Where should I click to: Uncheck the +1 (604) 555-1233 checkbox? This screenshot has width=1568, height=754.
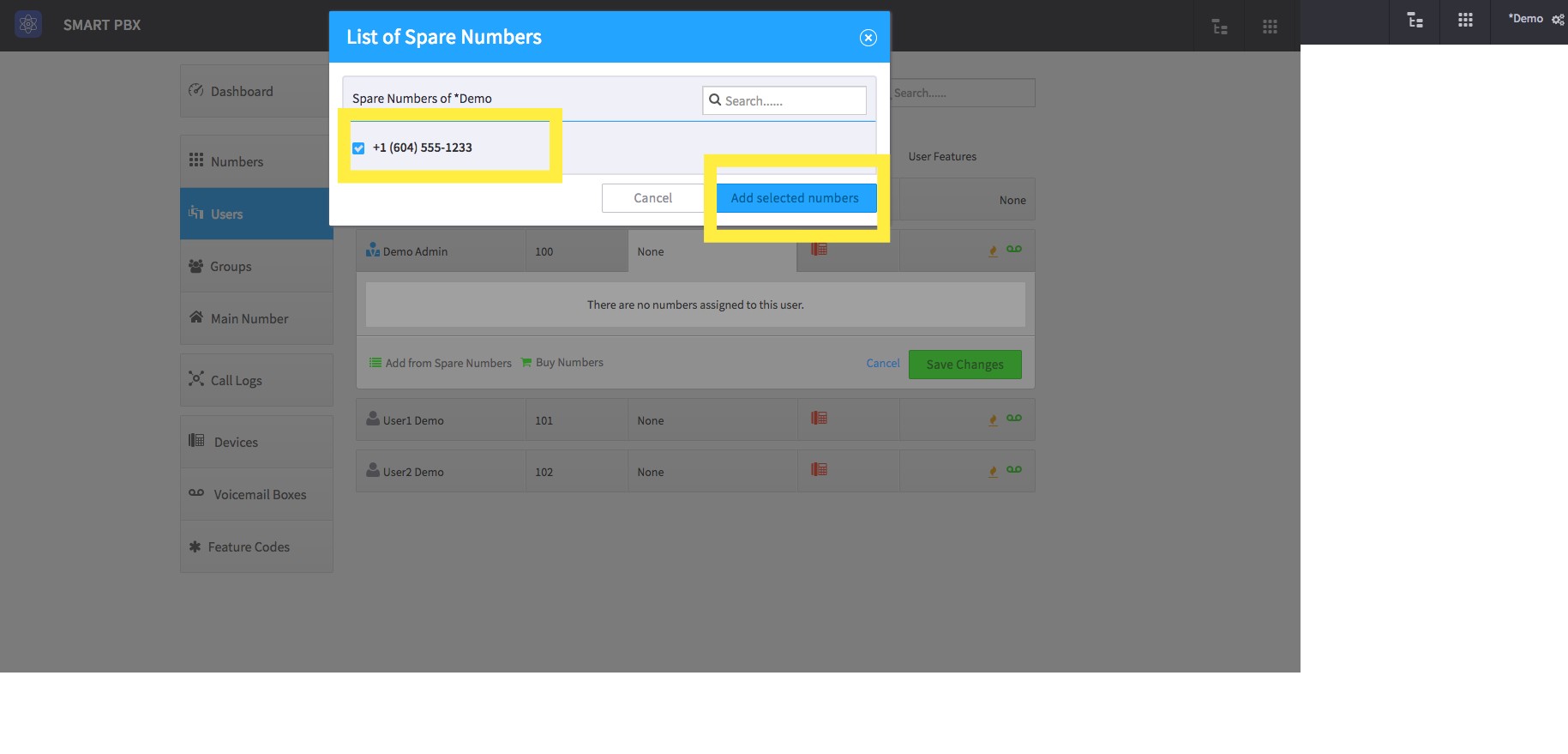click(358, 148)
